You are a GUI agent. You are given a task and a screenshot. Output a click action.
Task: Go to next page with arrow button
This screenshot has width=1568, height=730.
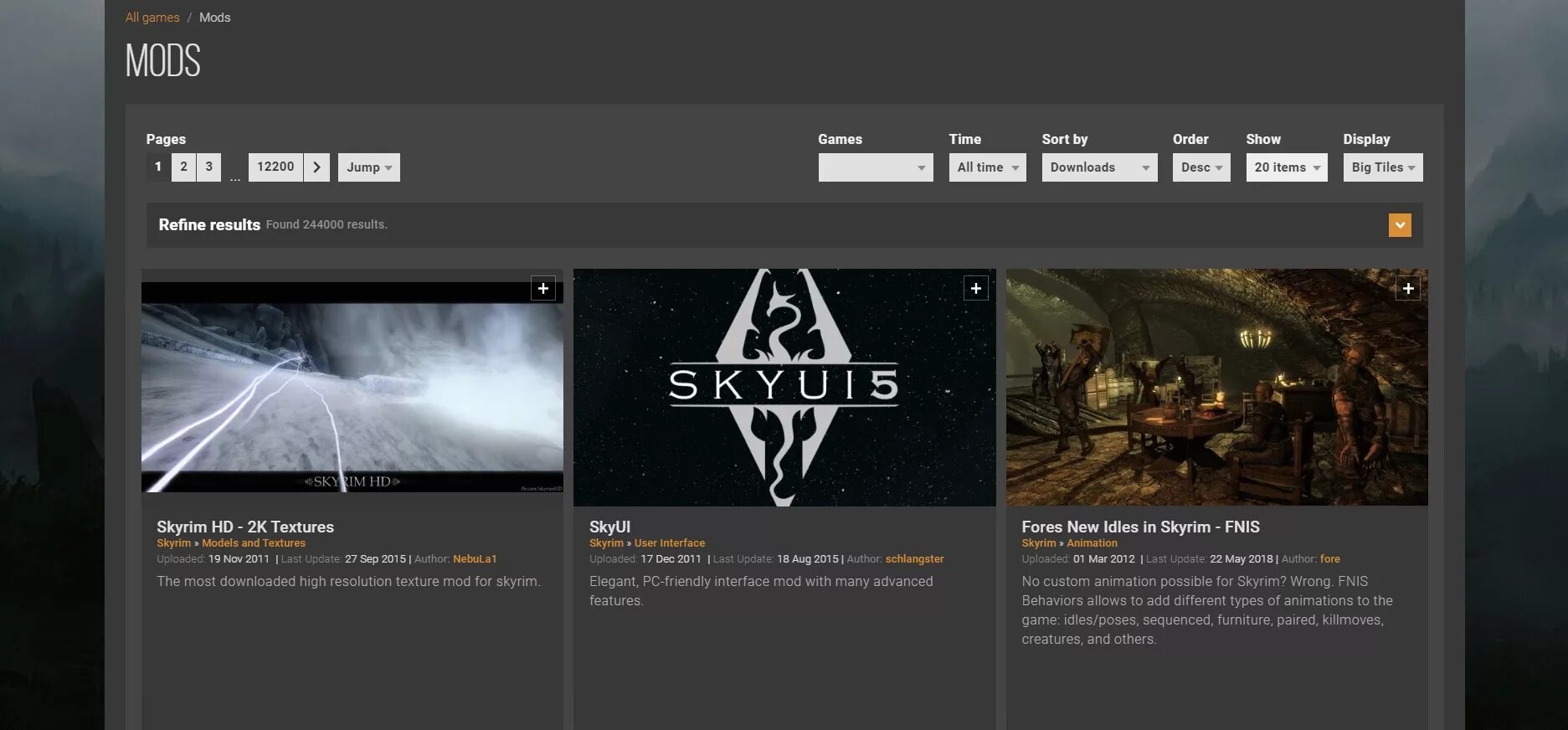point(316,167)
